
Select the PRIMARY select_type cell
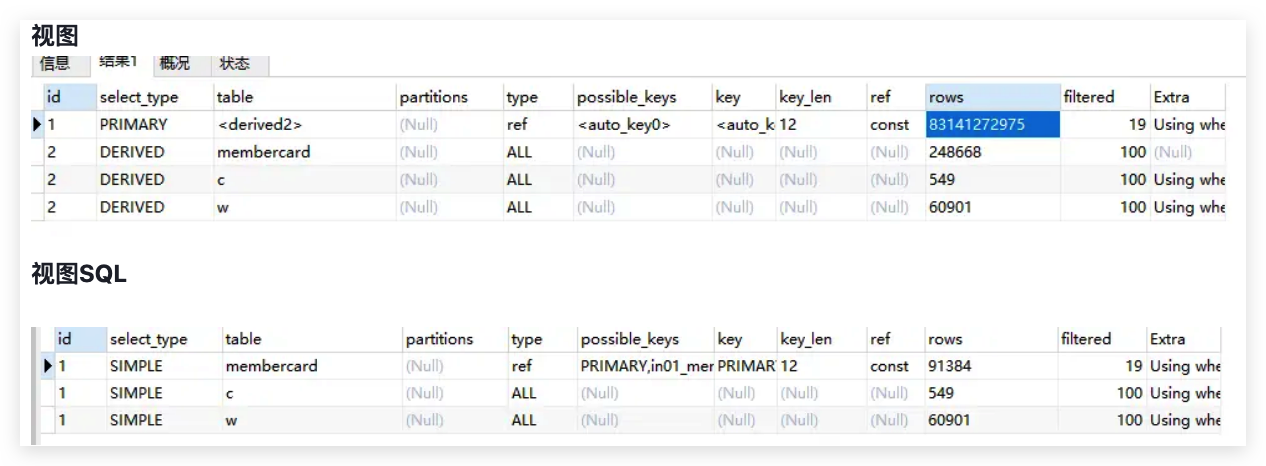[153, 125]
